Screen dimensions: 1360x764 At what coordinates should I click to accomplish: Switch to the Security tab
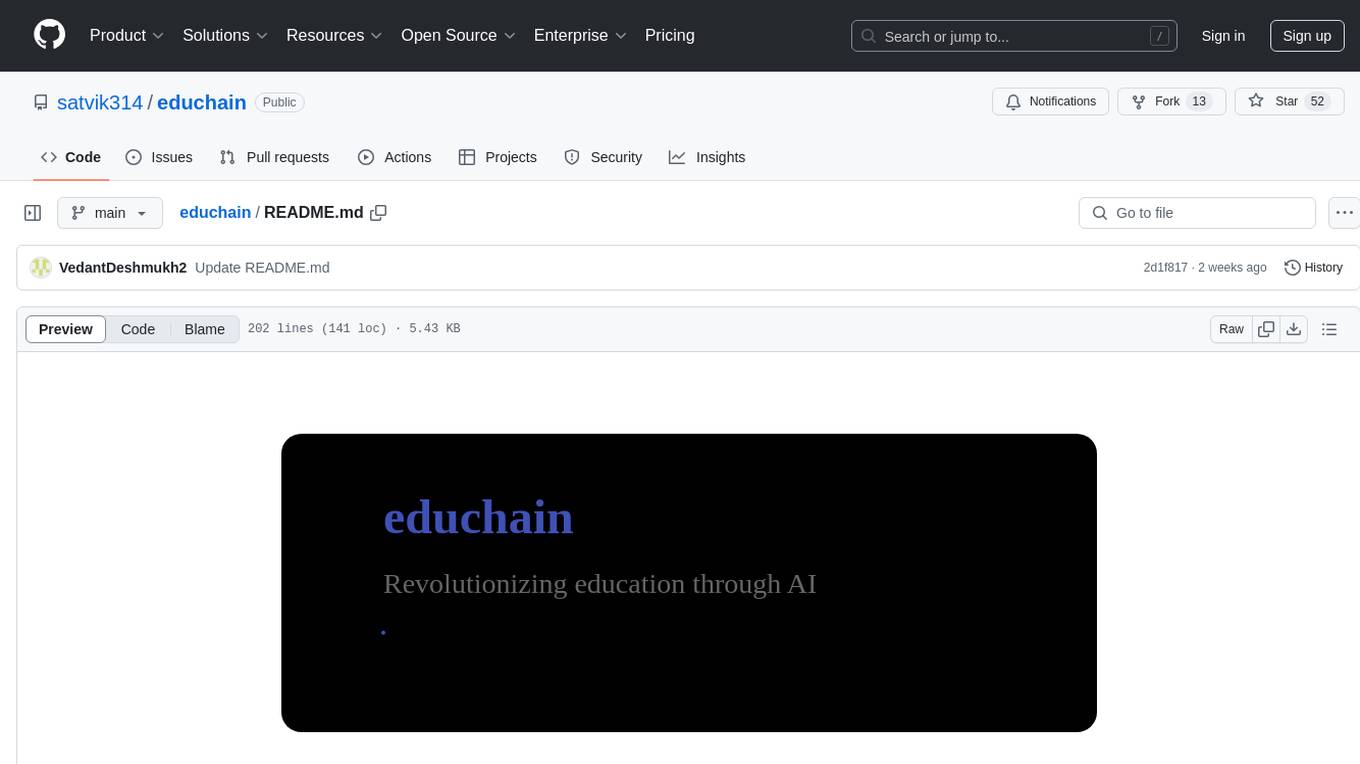click(603, 157)
